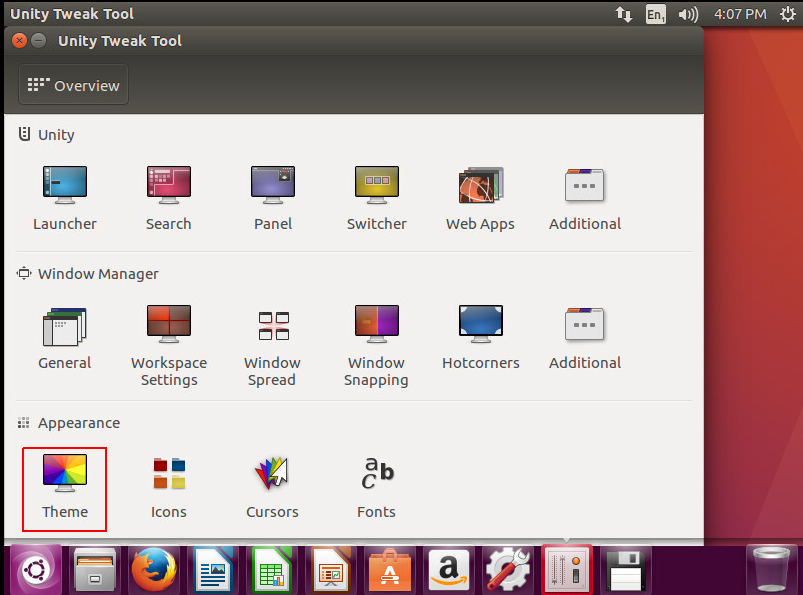803x595 pixels.
Task: Open the sound volume indicator
Action: 688,14
